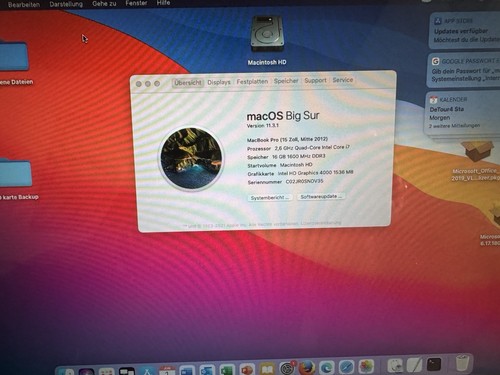Click the '2 weitere Mitteilungen' text
This screenshot has width=500, height=375.
point(454,126)
